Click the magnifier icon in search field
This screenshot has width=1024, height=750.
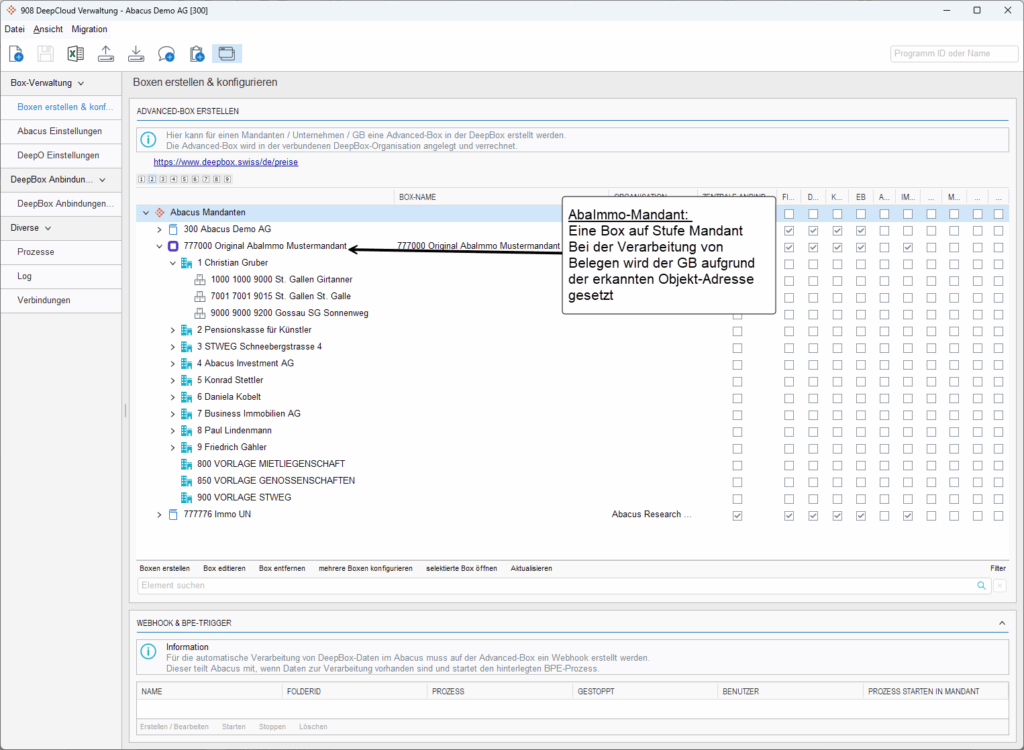coord(982,585)
